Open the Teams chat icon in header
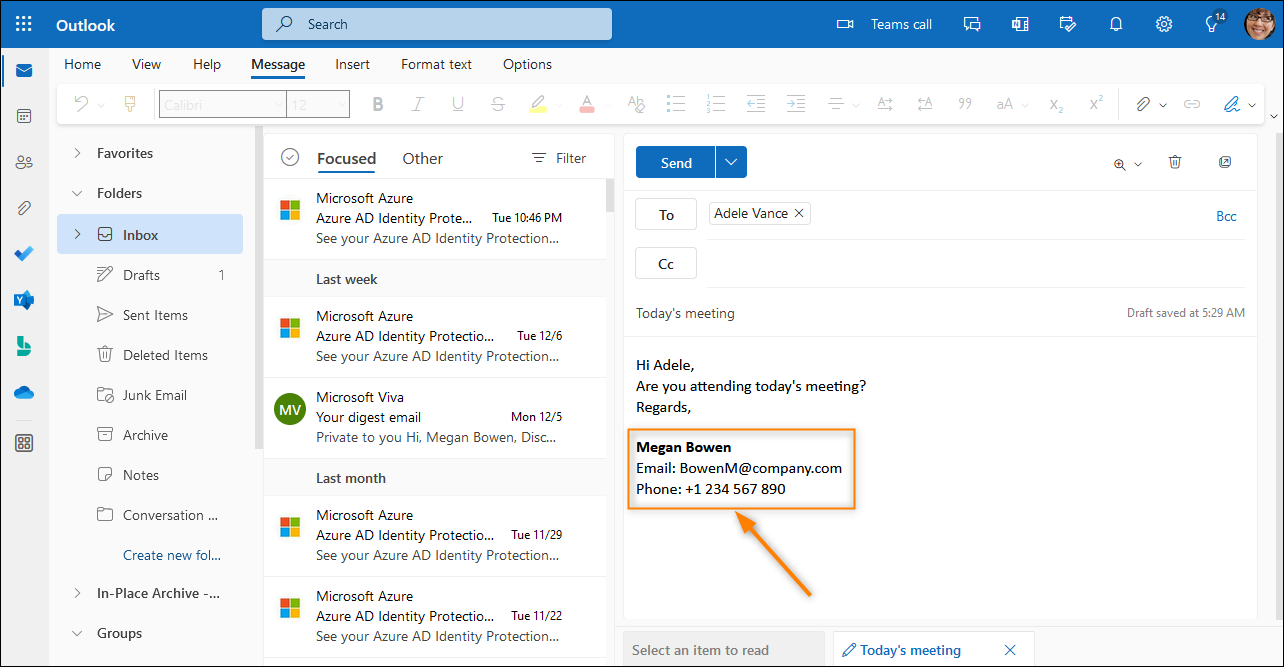 971,24
